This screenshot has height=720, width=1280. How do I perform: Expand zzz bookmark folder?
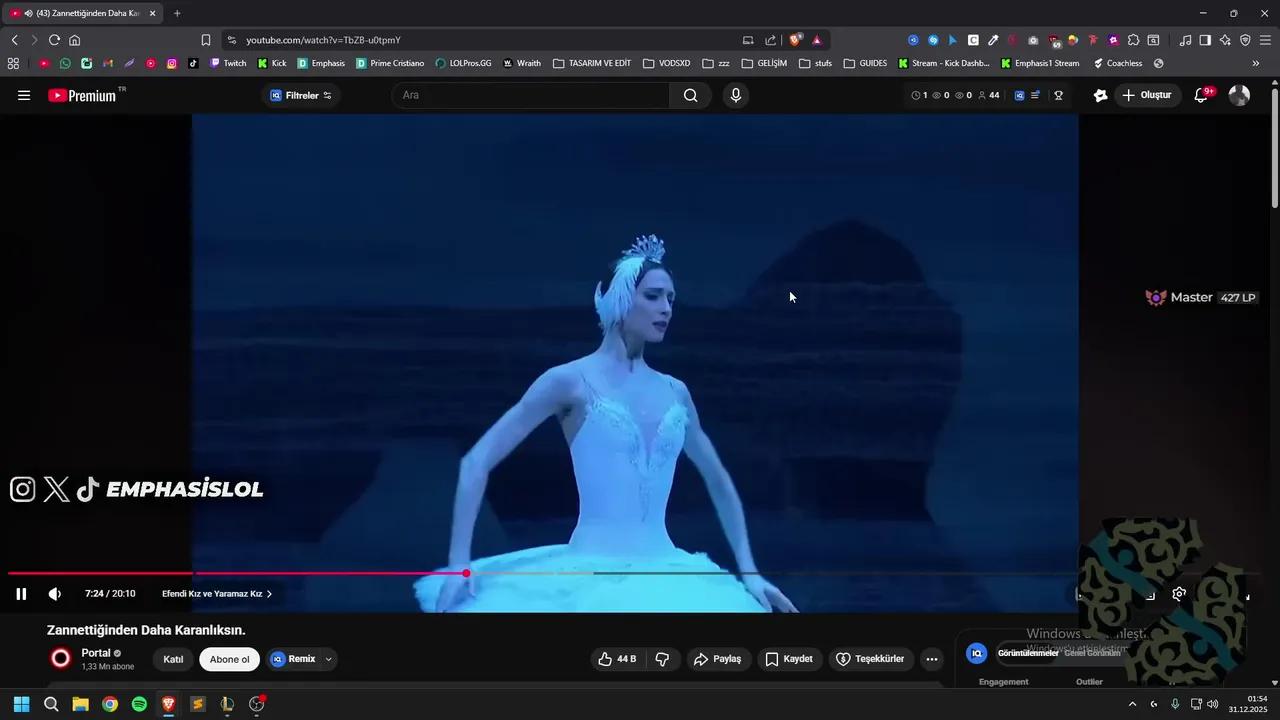715,63
